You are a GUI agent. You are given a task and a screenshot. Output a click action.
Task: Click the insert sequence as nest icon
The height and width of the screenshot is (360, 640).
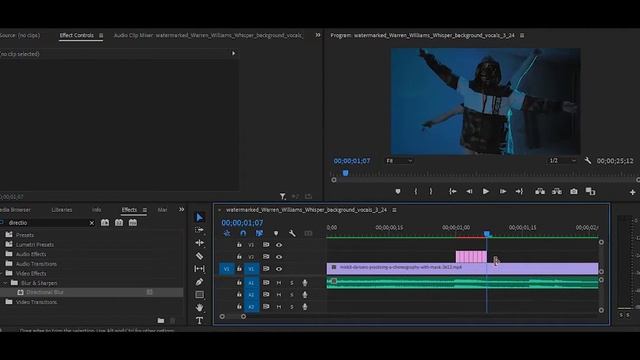pos(227,233)
